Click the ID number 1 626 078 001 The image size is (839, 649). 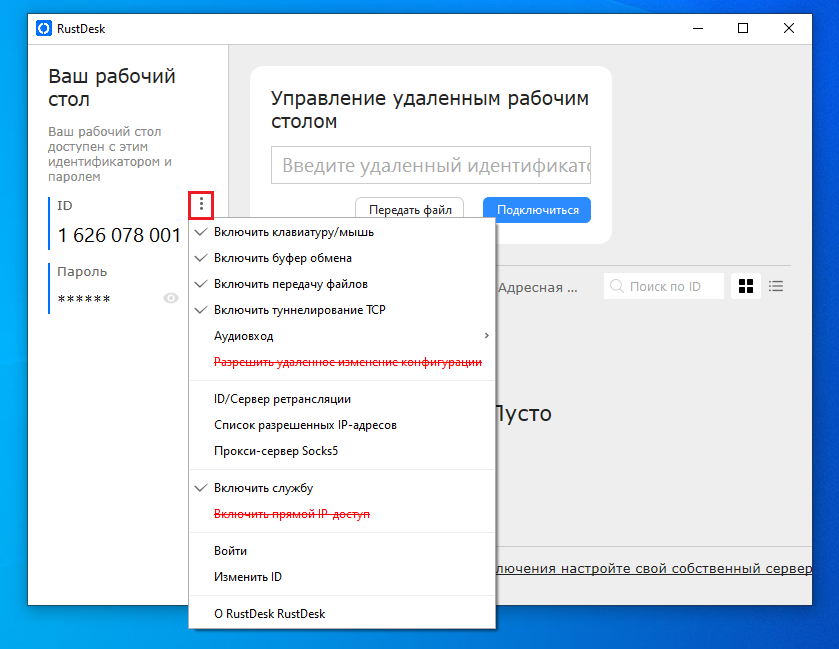click(x=119, y=235)
